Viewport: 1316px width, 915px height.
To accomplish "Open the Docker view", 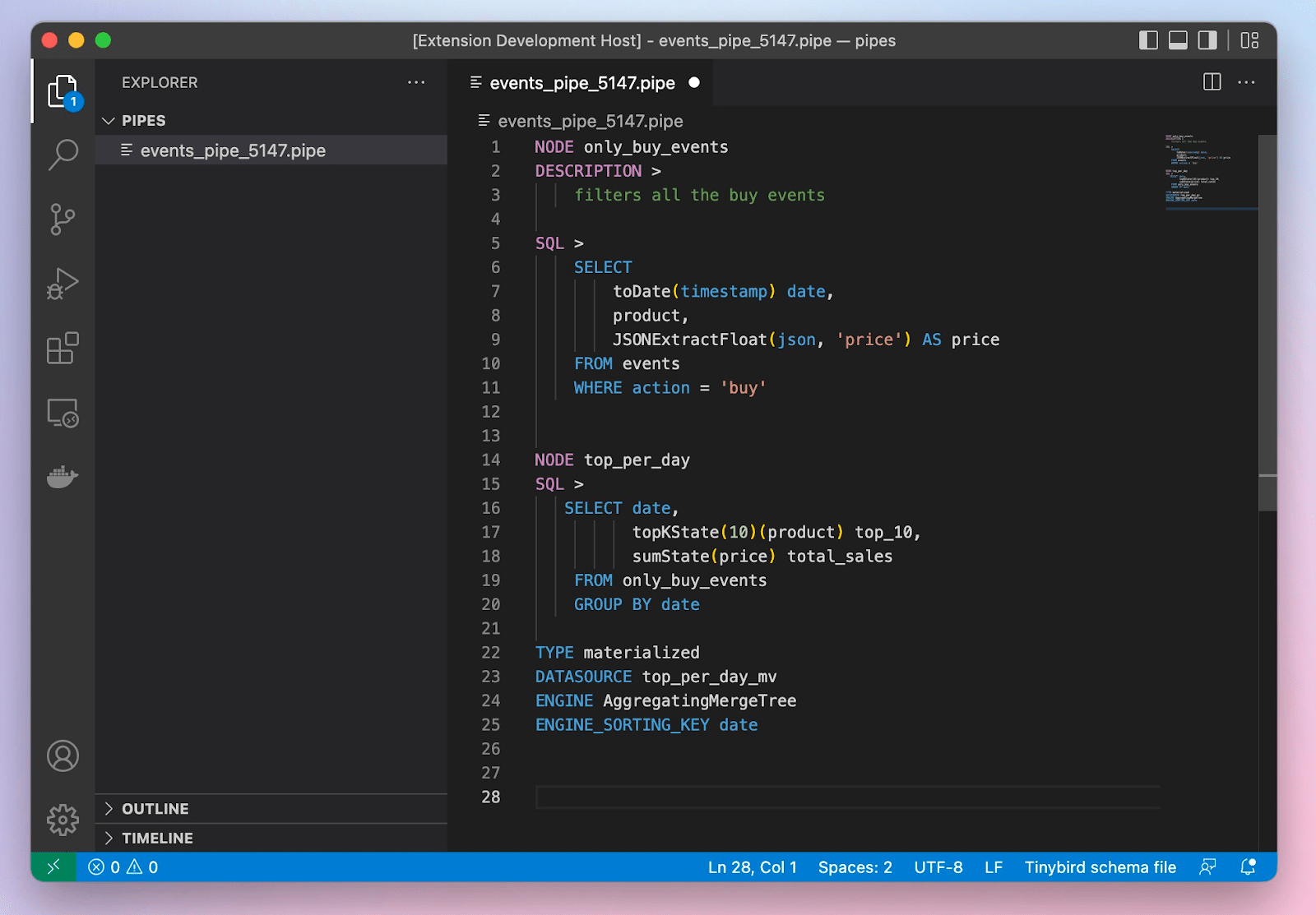I will pyautogui.click(x=63, y=477).
